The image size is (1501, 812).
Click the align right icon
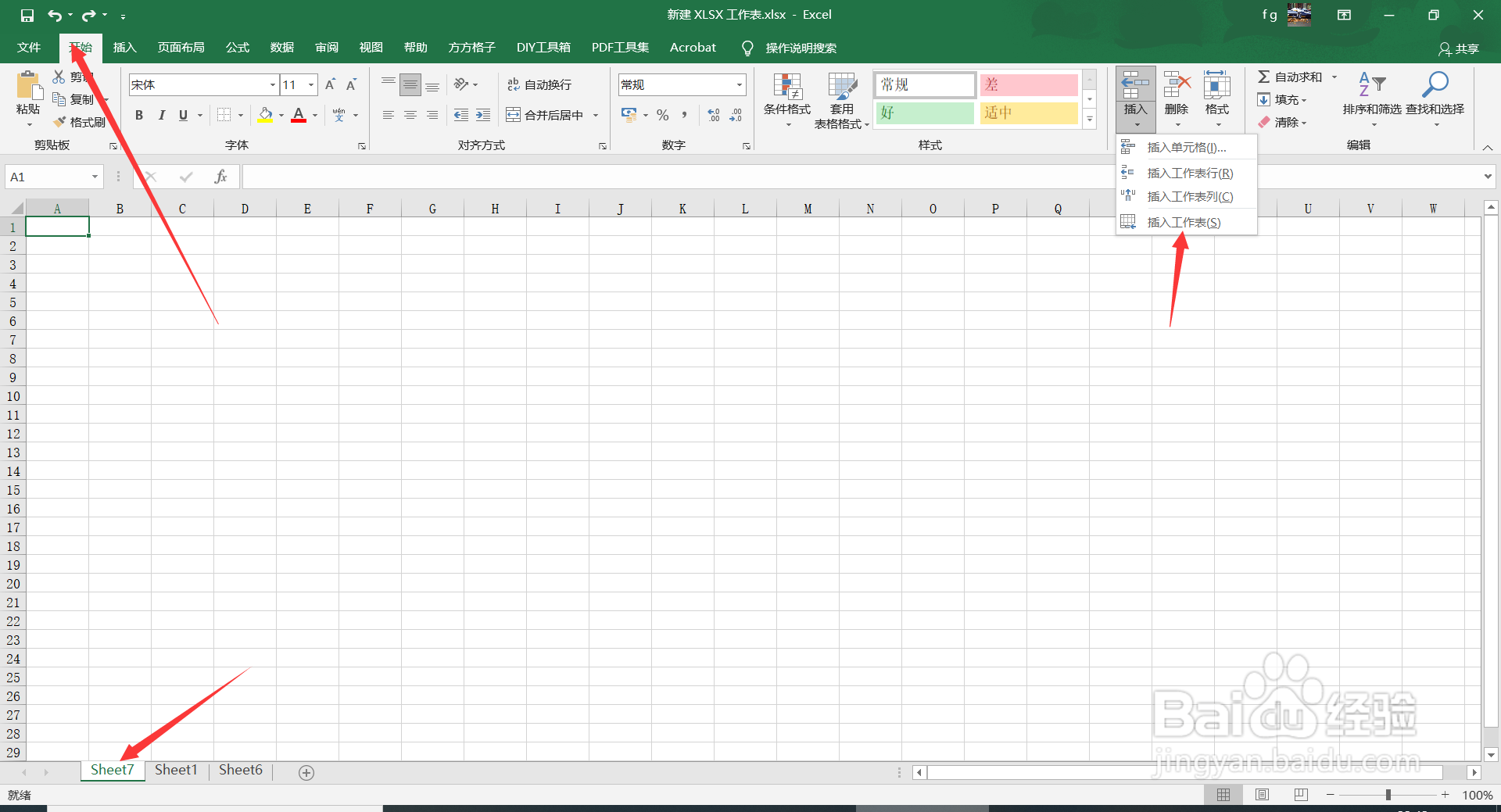click(x=432, y=115)
